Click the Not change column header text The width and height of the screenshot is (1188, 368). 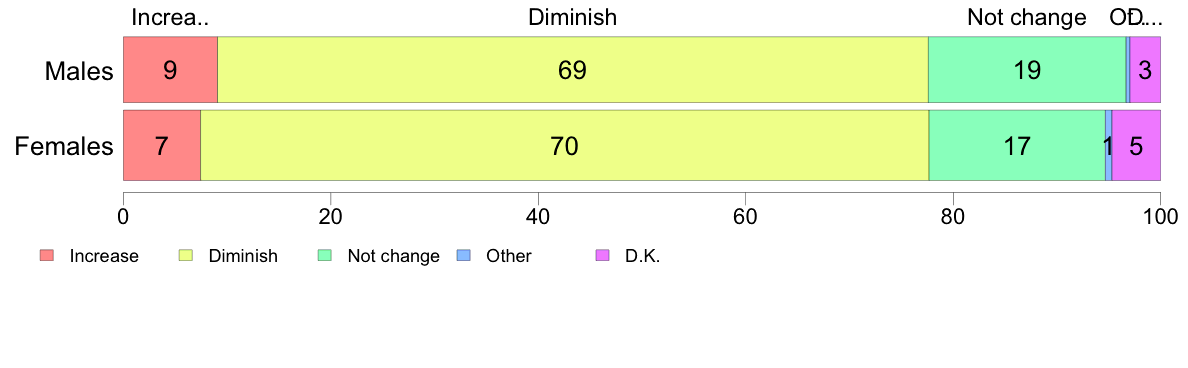tap(1027, 17)
